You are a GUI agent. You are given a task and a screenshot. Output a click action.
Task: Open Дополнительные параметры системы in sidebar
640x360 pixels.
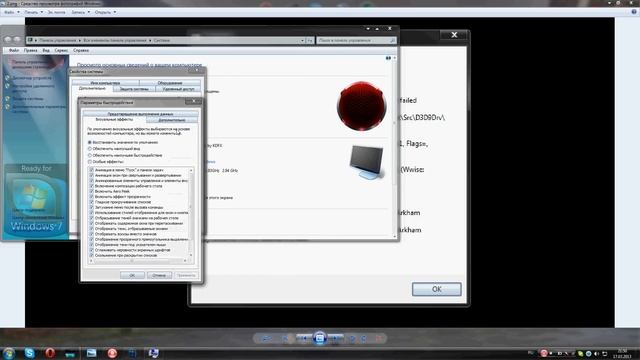point(39,108)
